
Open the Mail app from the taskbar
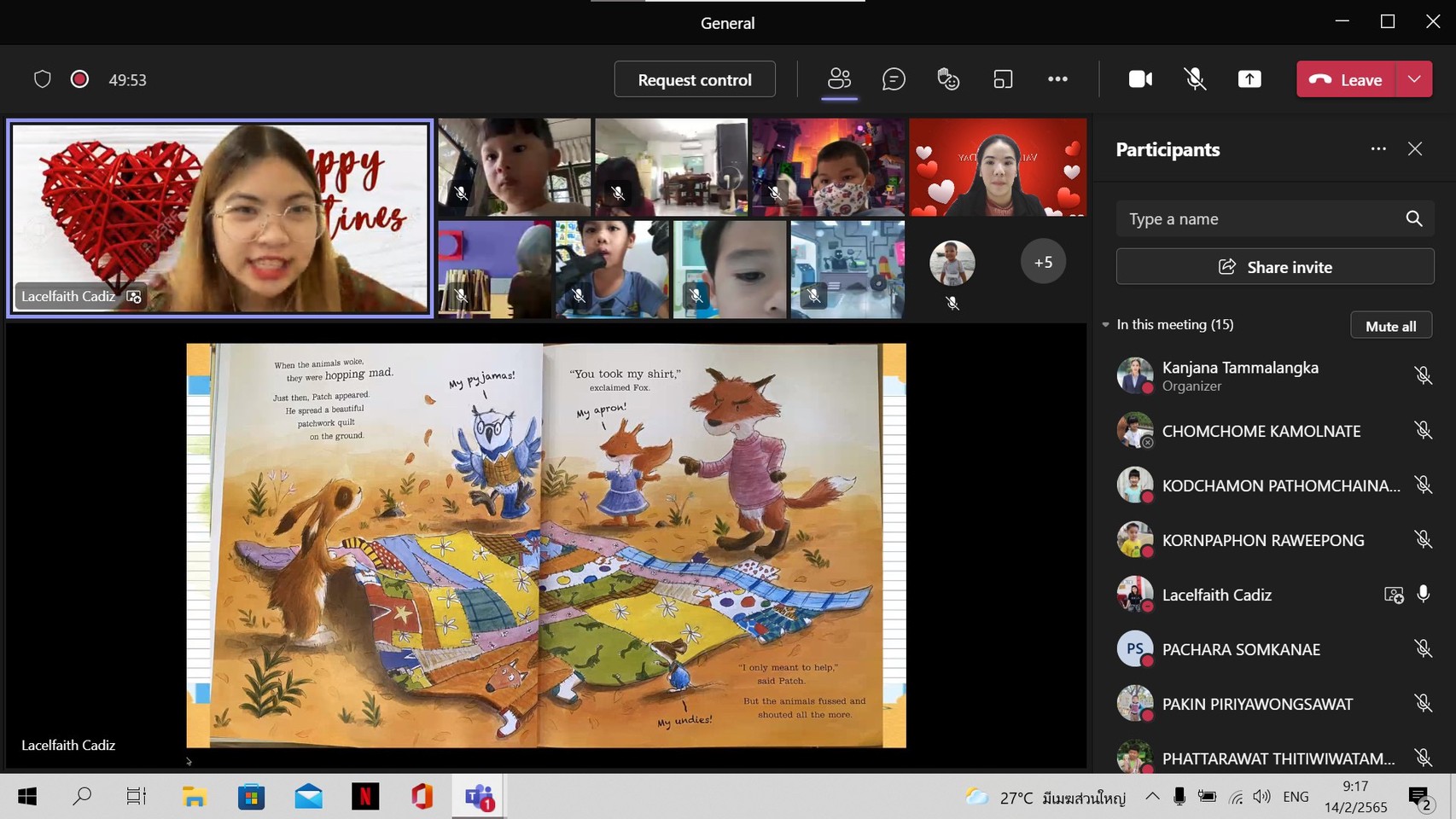pyautogui.click(x=308, y=797)
